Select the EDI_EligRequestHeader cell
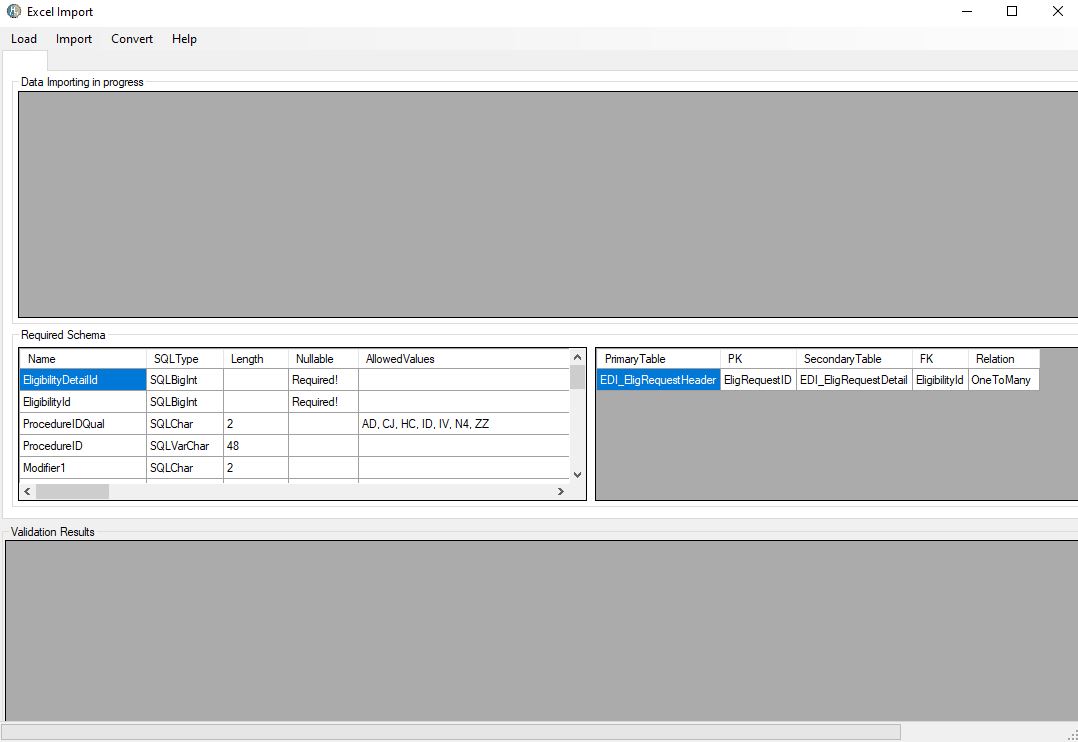The width and height of the screenshot is (1078, 742). 659,380
